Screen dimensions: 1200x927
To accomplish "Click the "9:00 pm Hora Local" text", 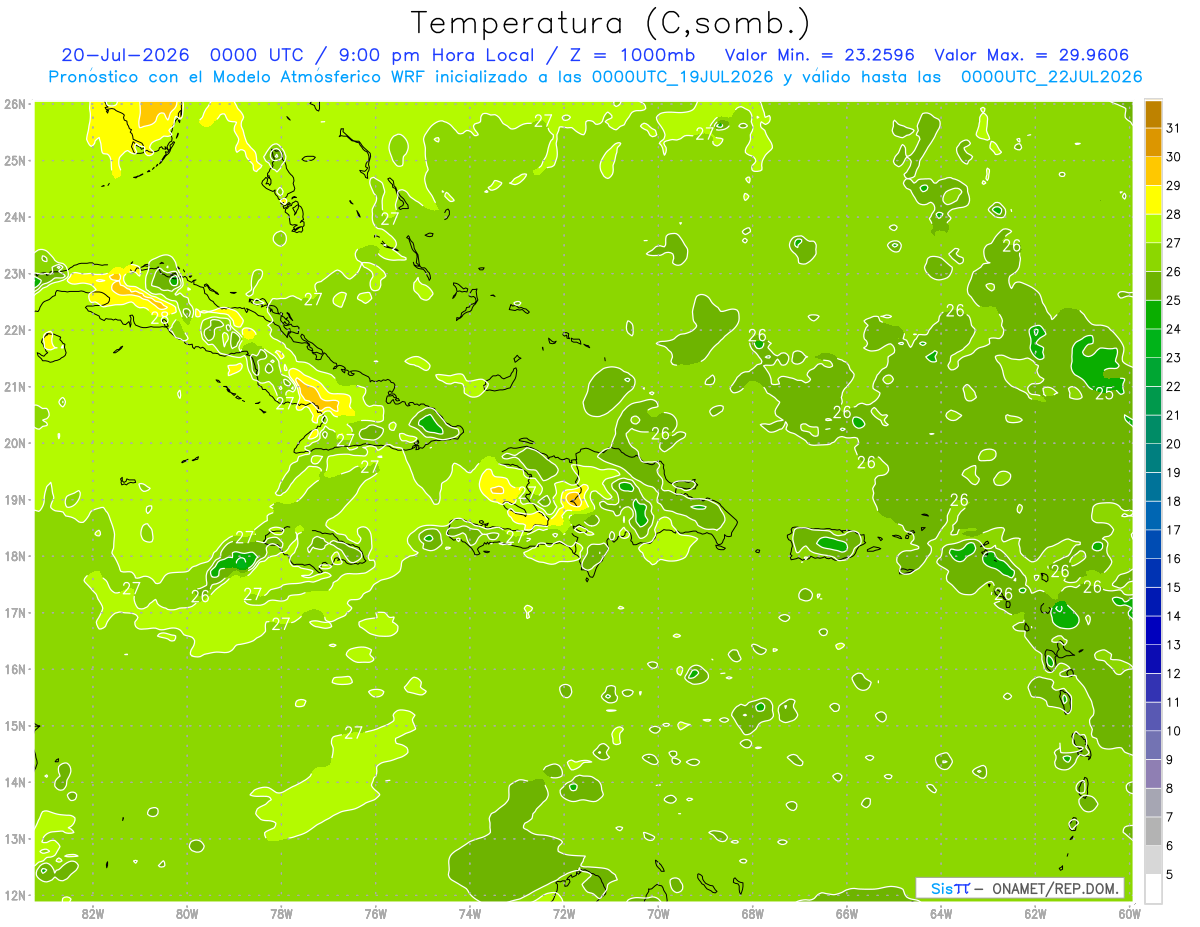I will [x=435, y=55].
